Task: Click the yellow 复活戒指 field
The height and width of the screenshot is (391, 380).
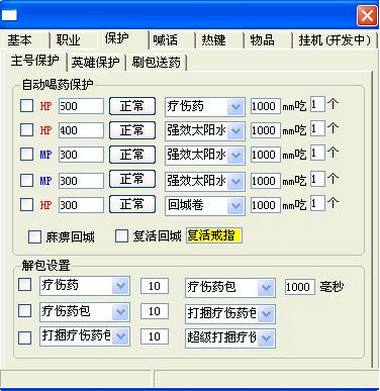Action: click(x=214, y=236)
